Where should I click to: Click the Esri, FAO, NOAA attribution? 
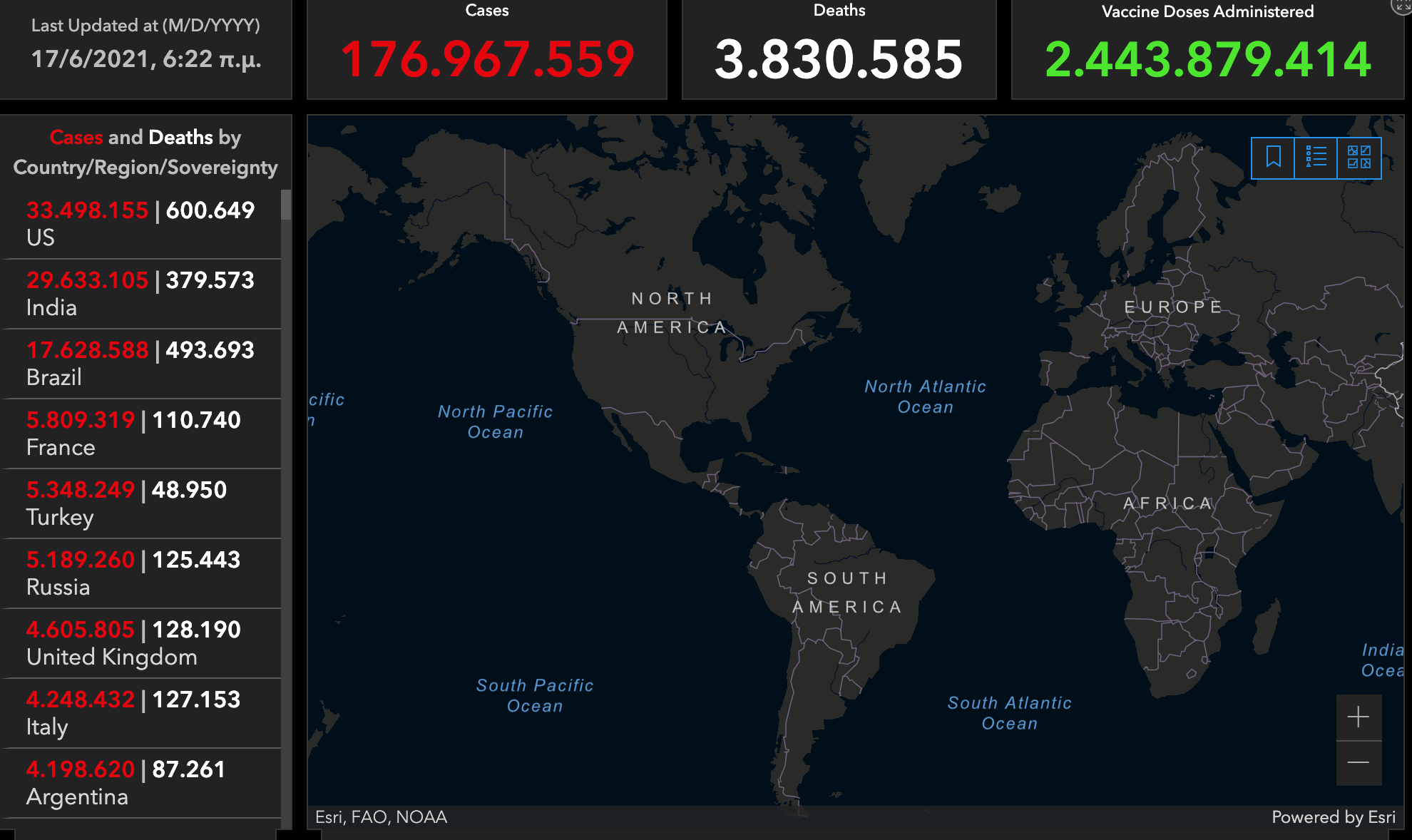click(x=382, y=817)
